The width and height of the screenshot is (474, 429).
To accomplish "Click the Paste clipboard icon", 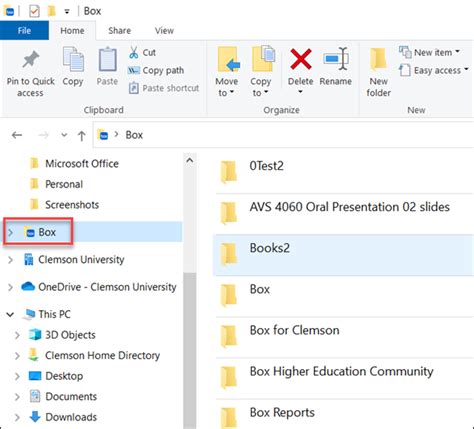I will [x=107, y=60].
